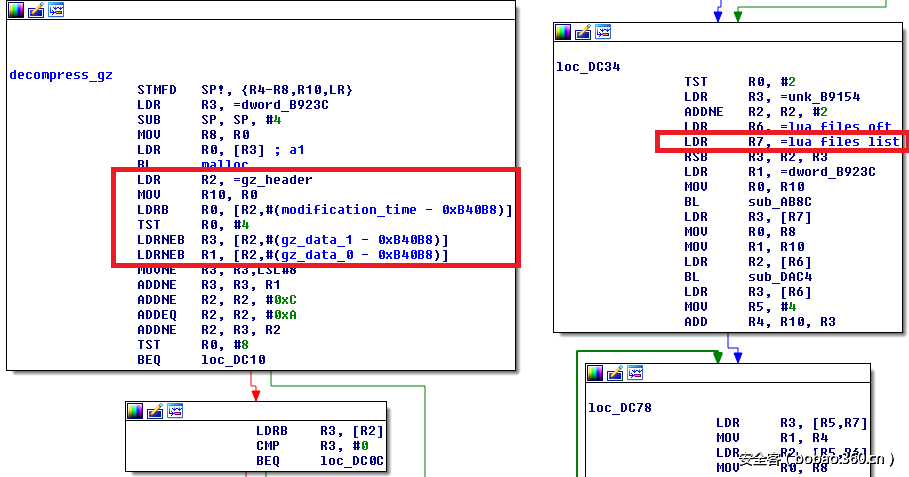Click =dword_B923C in loc_DC34 node
This screenshot has width=909, height=477.
828,172
